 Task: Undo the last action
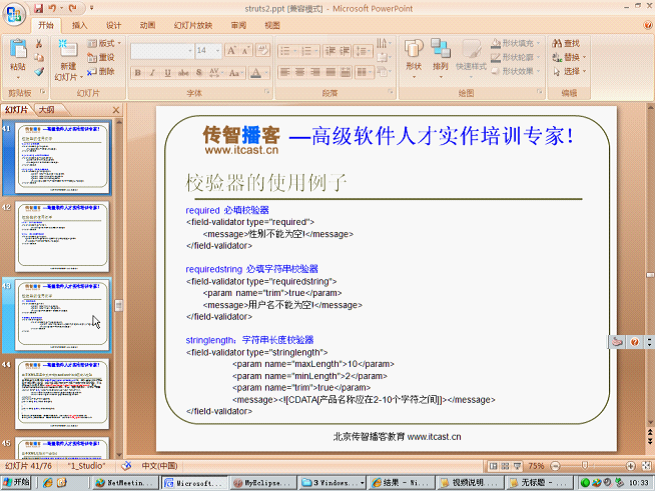click(x=52, y=8)
